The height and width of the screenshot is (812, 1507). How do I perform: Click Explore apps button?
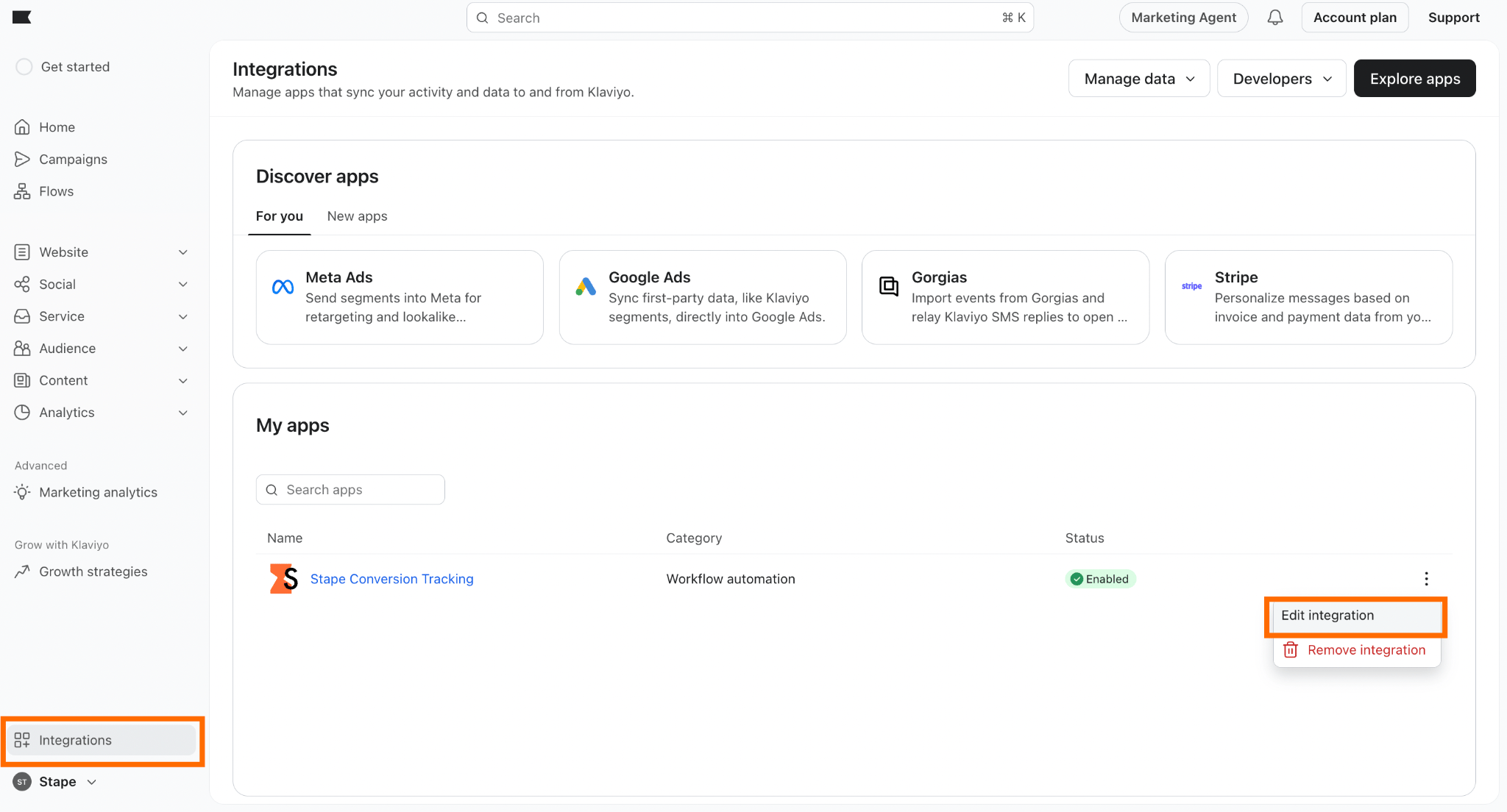pos(1414,79)
